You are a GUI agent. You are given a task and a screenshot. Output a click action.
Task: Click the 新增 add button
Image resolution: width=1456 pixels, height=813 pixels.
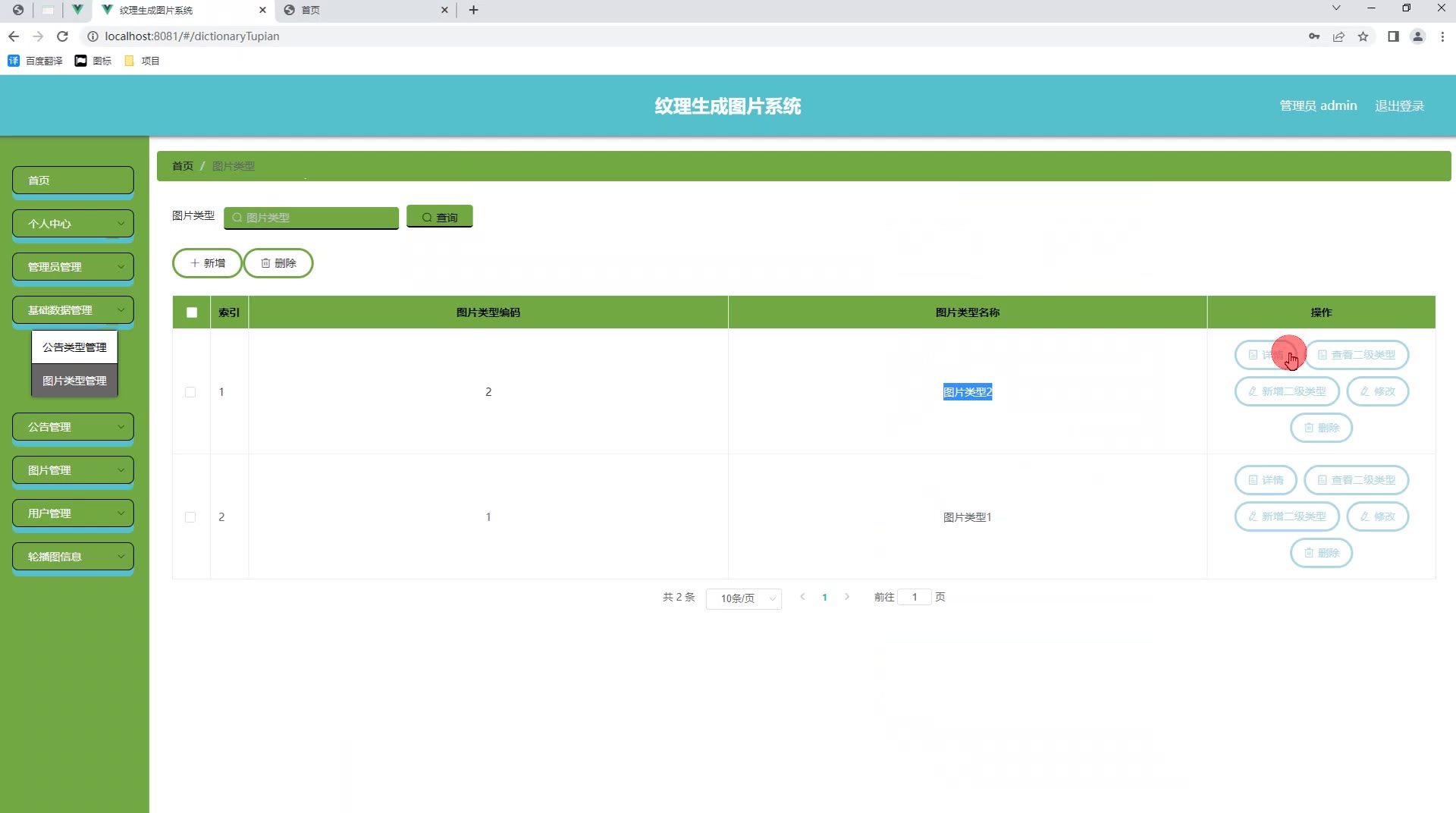click(207, 263)
